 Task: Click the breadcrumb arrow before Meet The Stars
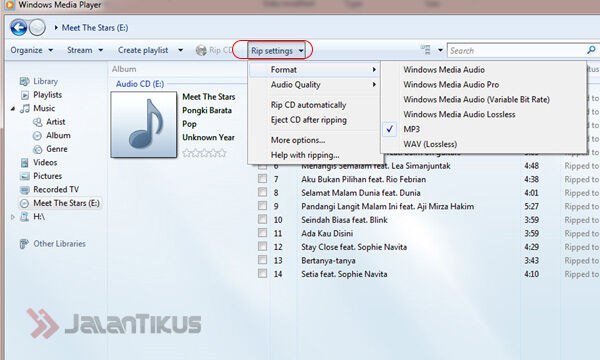coord(56,28)
